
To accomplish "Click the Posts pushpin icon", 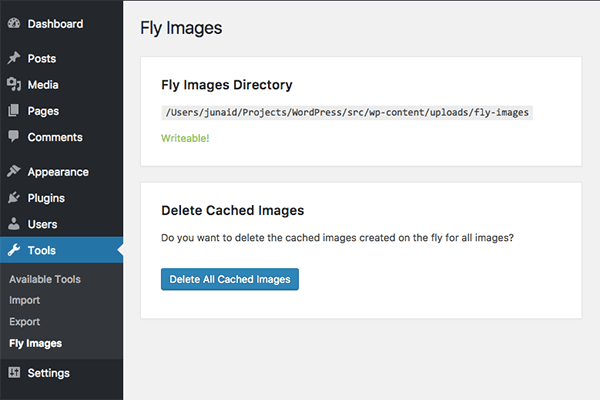I will [14, 58].
